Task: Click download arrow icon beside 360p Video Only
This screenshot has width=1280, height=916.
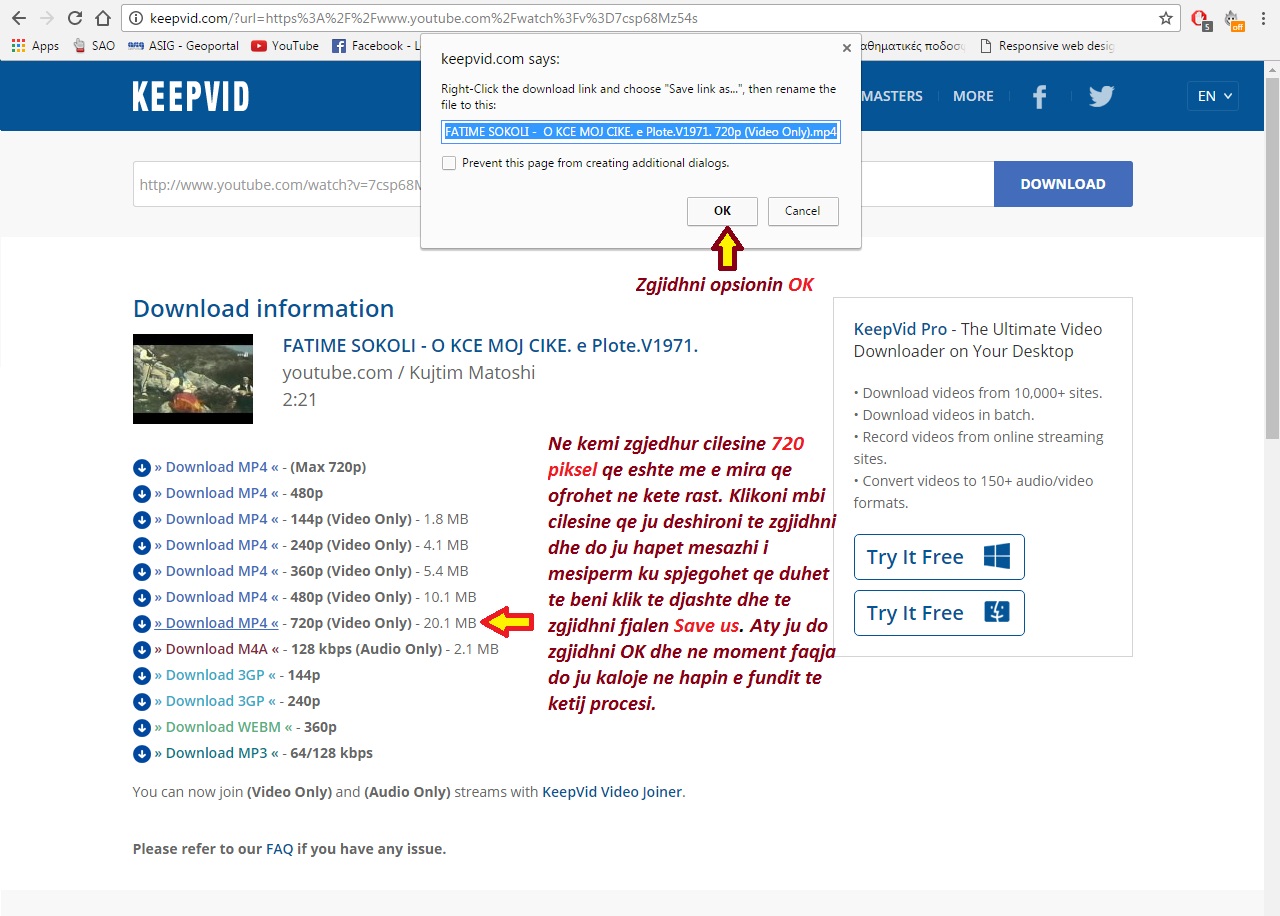Action: tap(141, 572)
